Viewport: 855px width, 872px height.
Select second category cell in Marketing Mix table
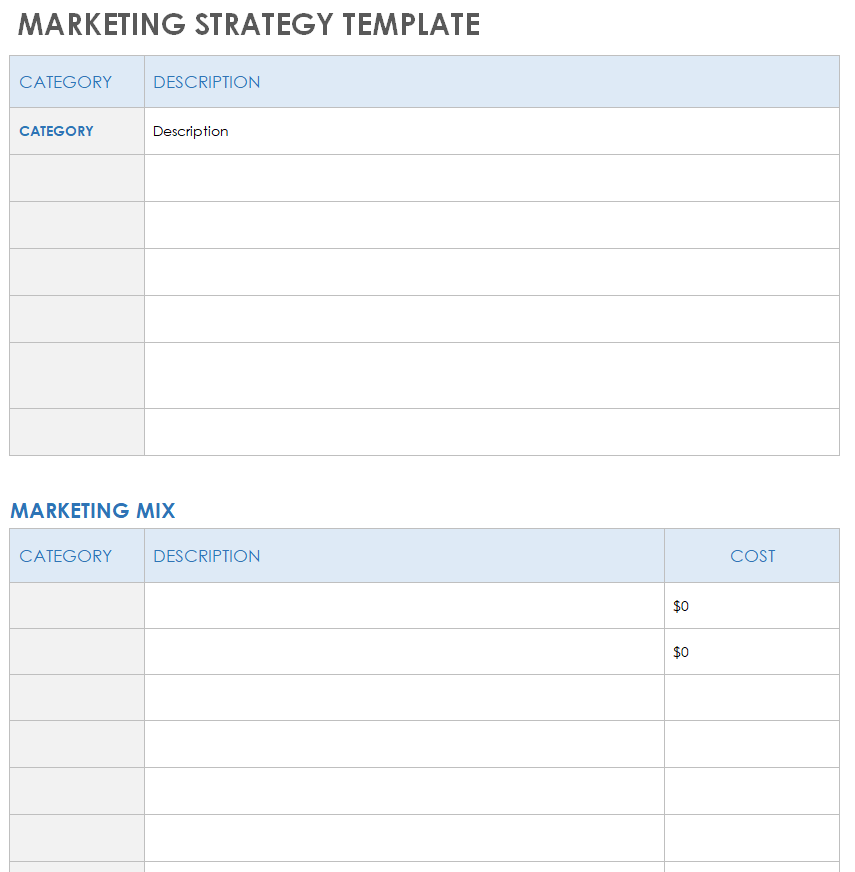point(77,652)
